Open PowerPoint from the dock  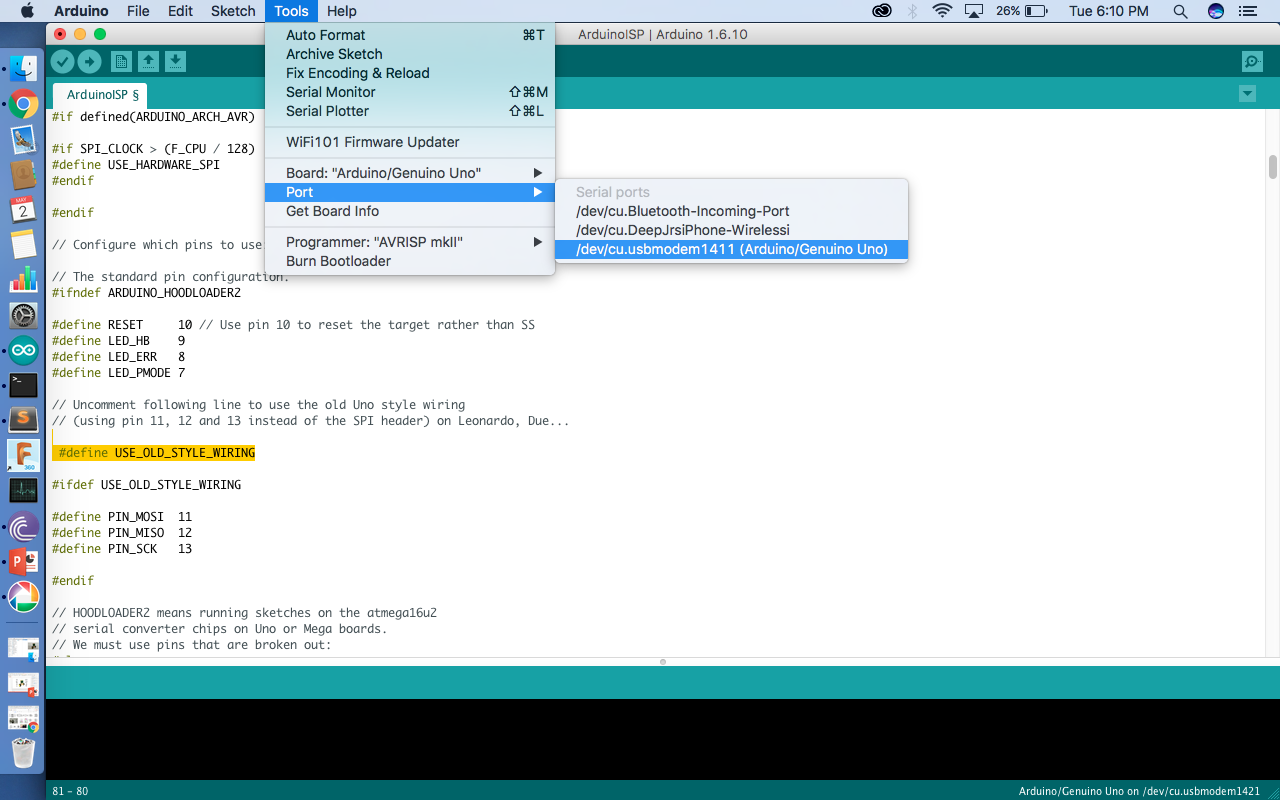[24, 561]
